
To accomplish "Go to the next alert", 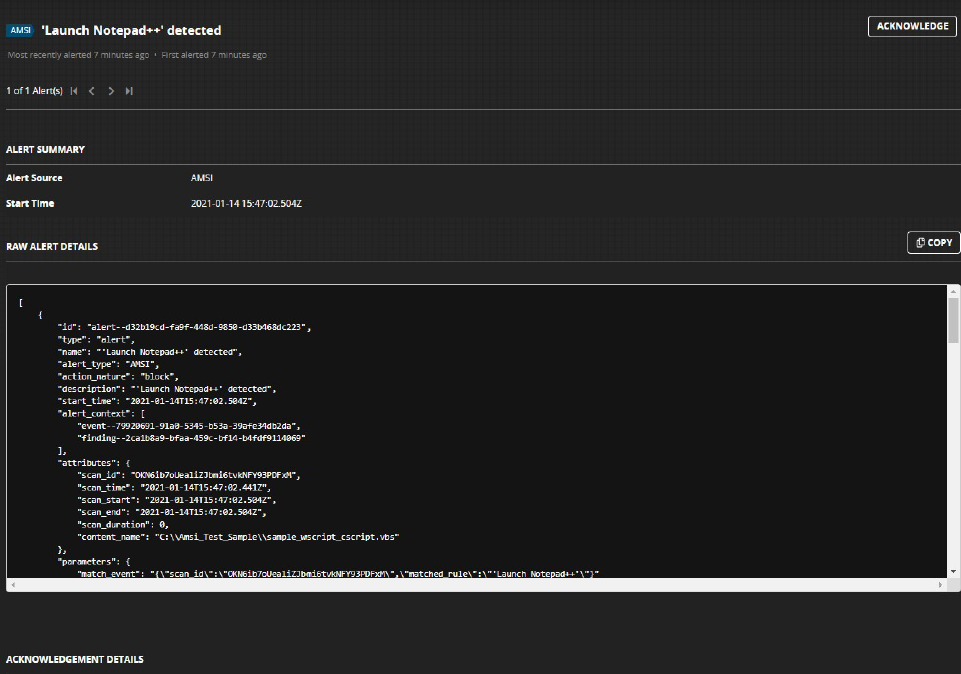I will tap(111, 91).
